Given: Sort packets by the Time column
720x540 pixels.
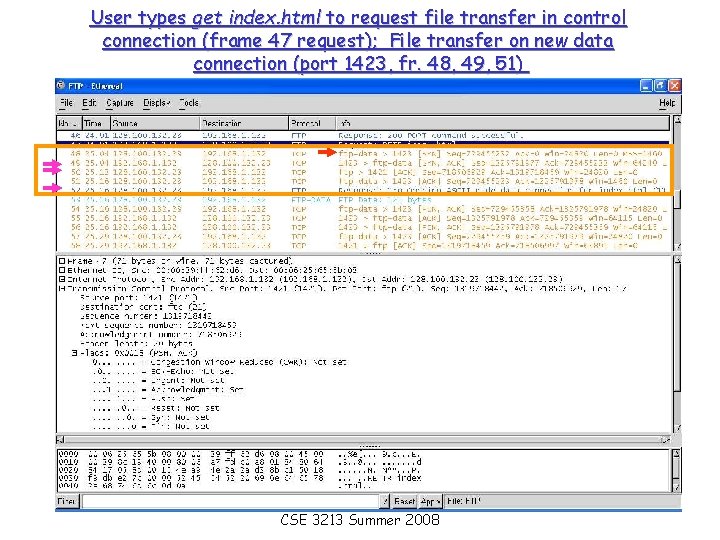Looking at the screenshot, I should click(x=96, y=123).
